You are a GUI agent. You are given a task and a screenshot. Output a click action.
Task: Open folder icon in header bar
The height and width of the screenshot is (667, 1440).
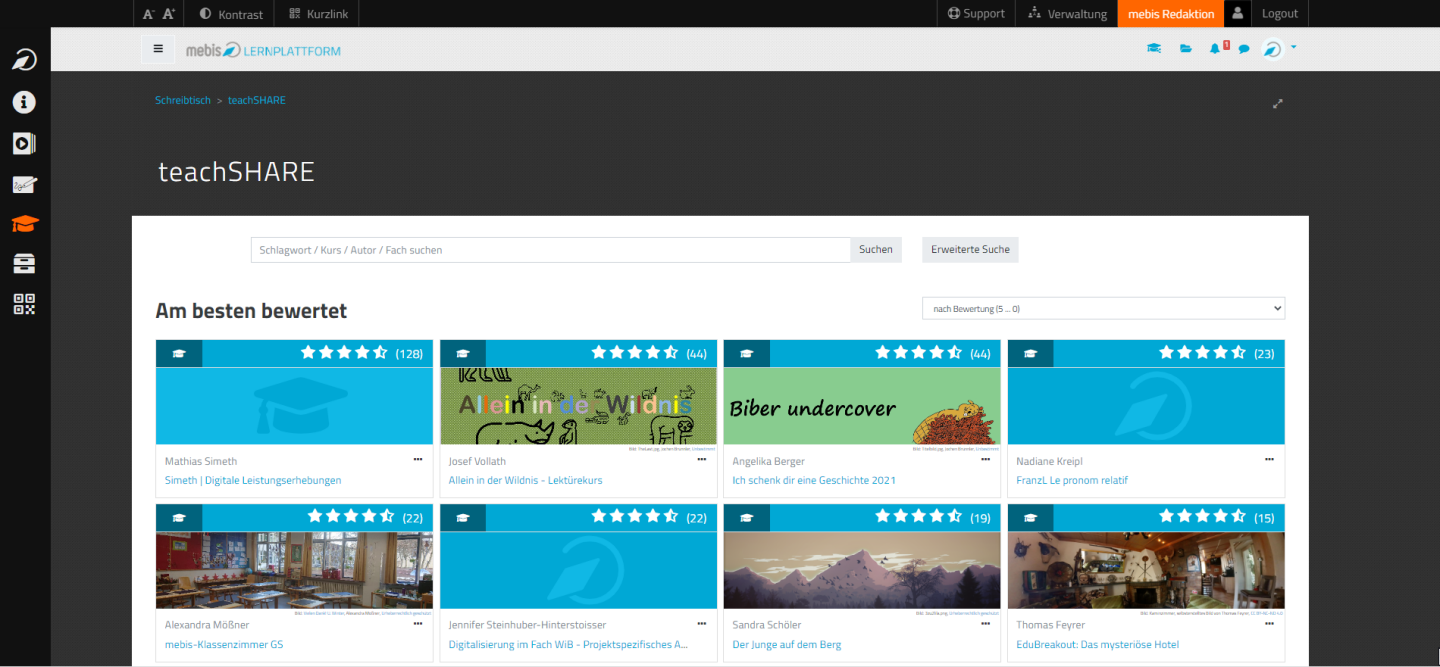click(1185, 48)
